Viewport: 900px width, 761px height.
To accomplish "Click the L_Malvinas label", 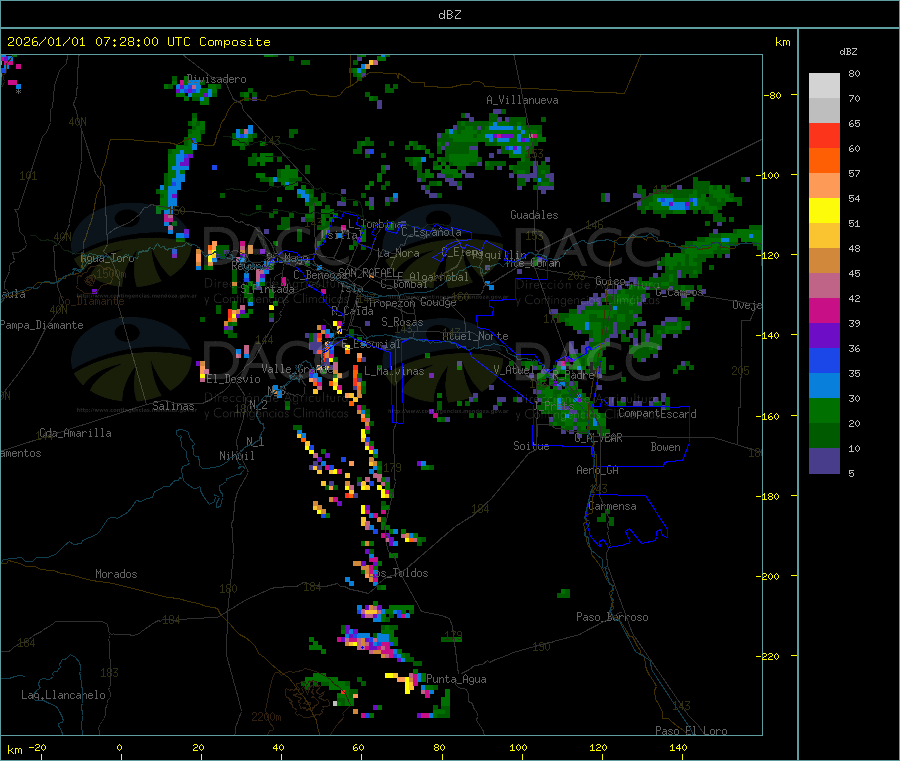I will (x=394, y=371).
